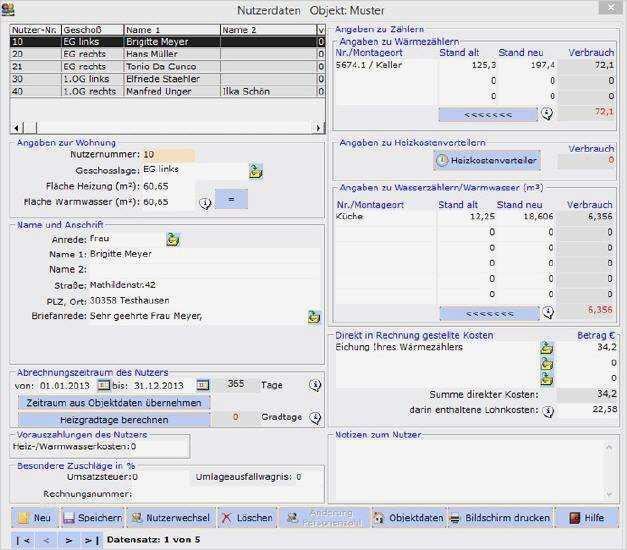
Task: Click the equals button beside Fläche fields
Action: (x=231, y=199)
